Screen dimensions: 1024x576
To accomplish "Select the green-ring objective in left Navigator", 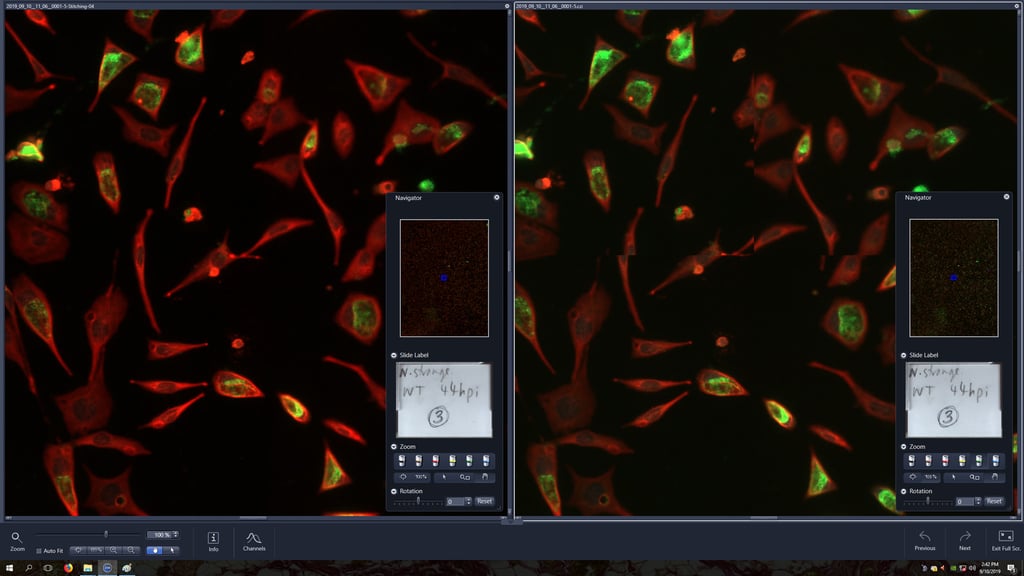I will pyautogui.click(x=470, y=460).
